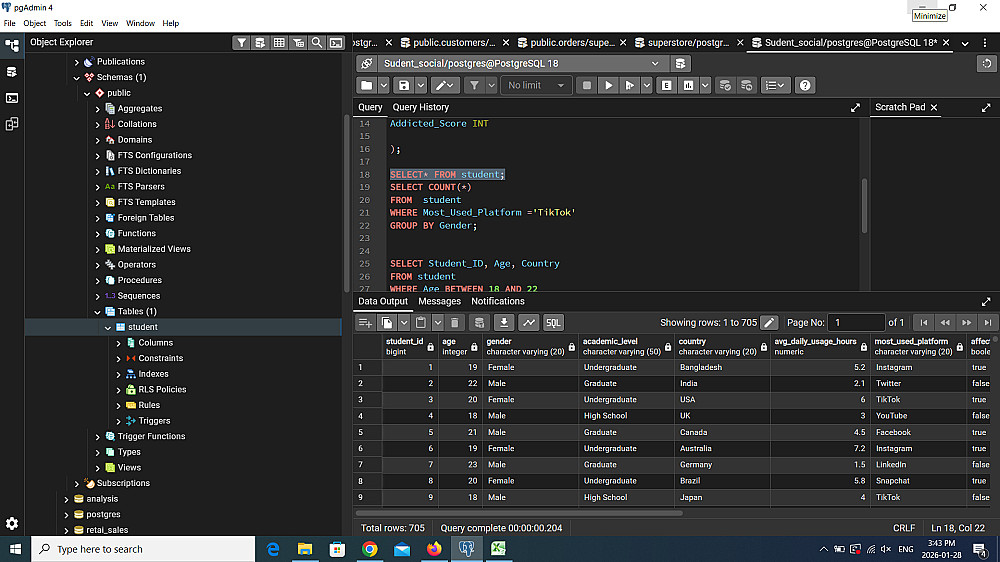The image size is (1000, 562).
Task: Open the PSQL Tool icon in Object Explorer
Action: [336, 43]
